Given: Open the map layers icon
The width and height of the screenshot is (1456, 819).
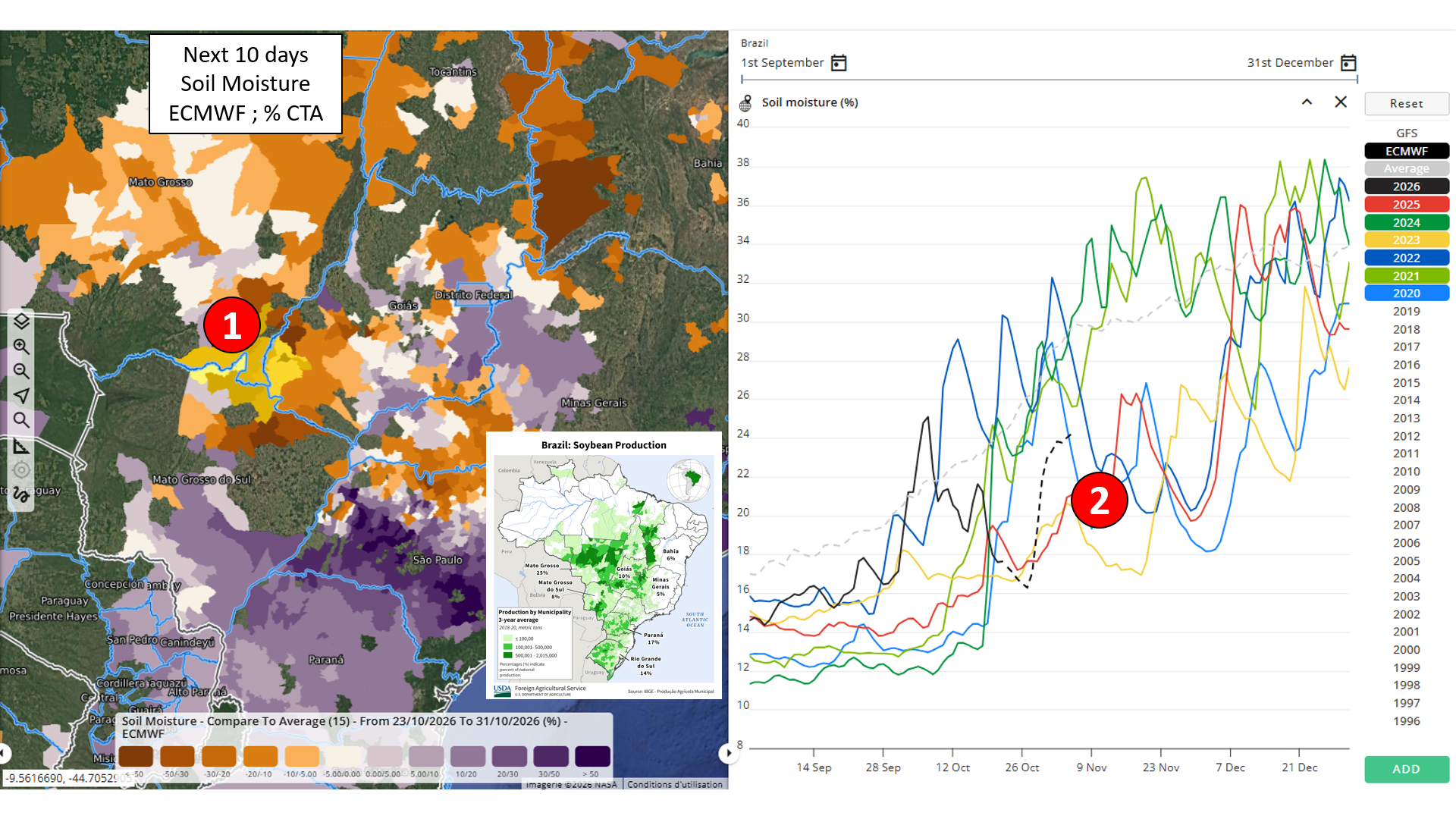Looking at the screenshot, I should tap(21, 322).
